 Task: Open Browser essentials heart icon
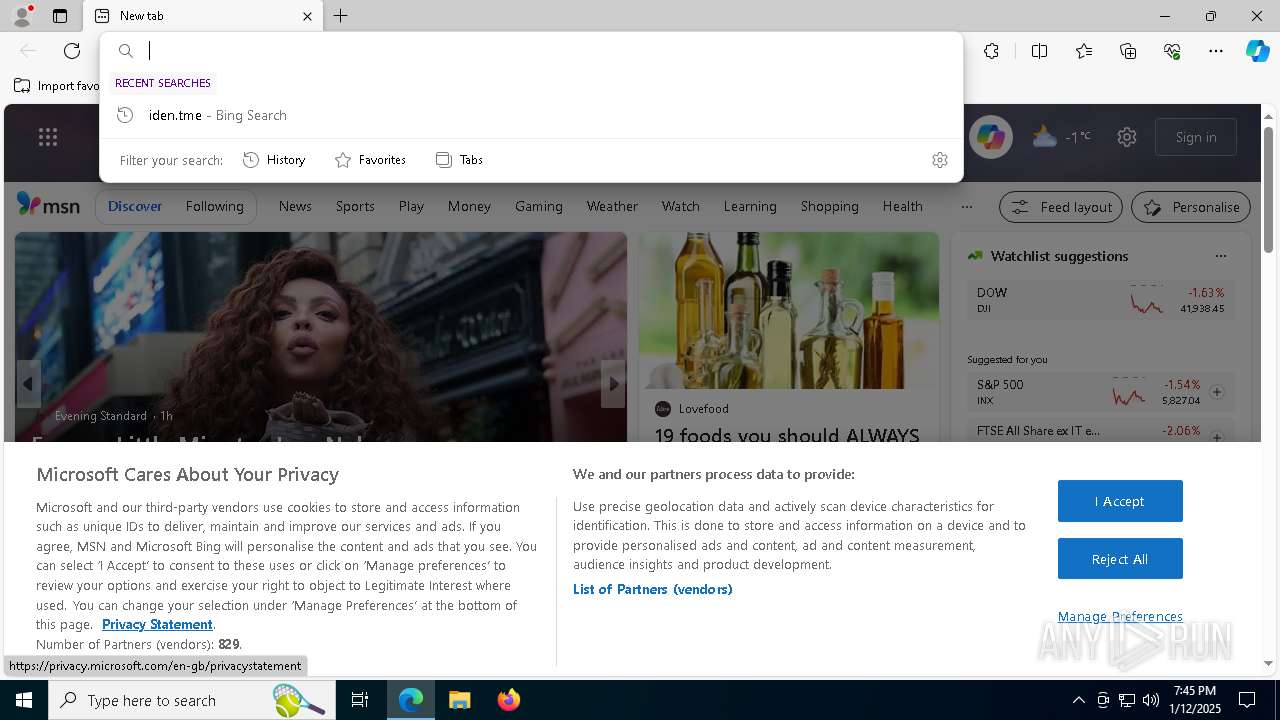coord(1172,51)
